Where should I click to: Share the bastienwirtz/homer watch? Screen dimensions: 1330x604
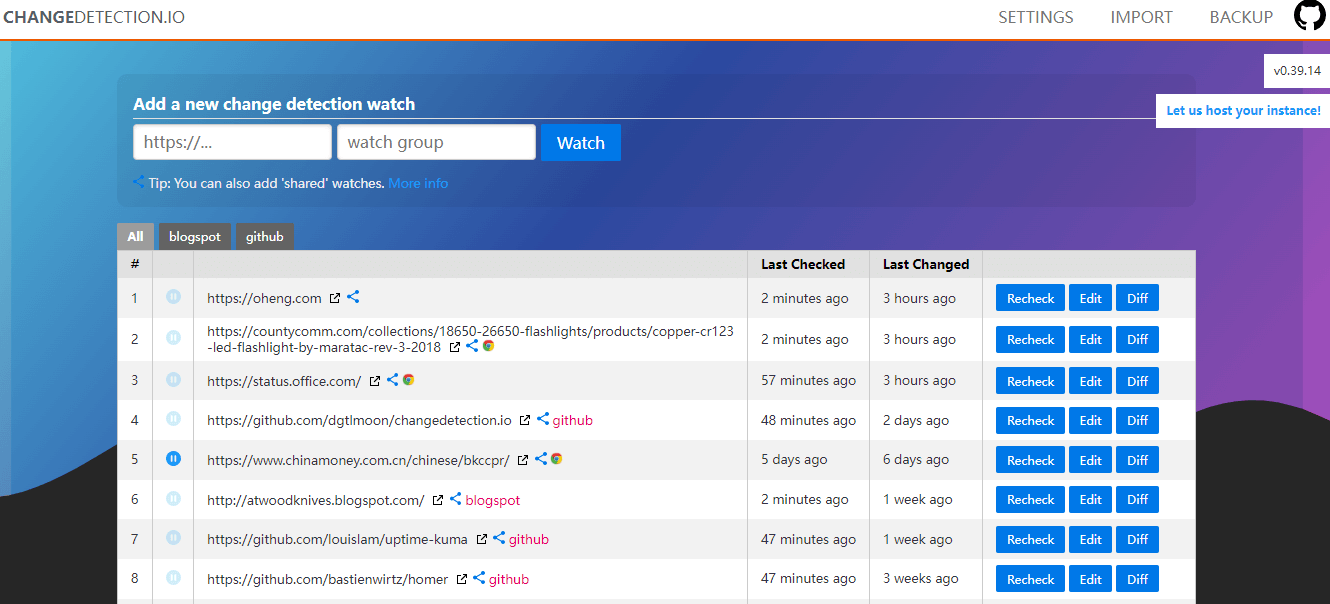[x=479, y=578]
